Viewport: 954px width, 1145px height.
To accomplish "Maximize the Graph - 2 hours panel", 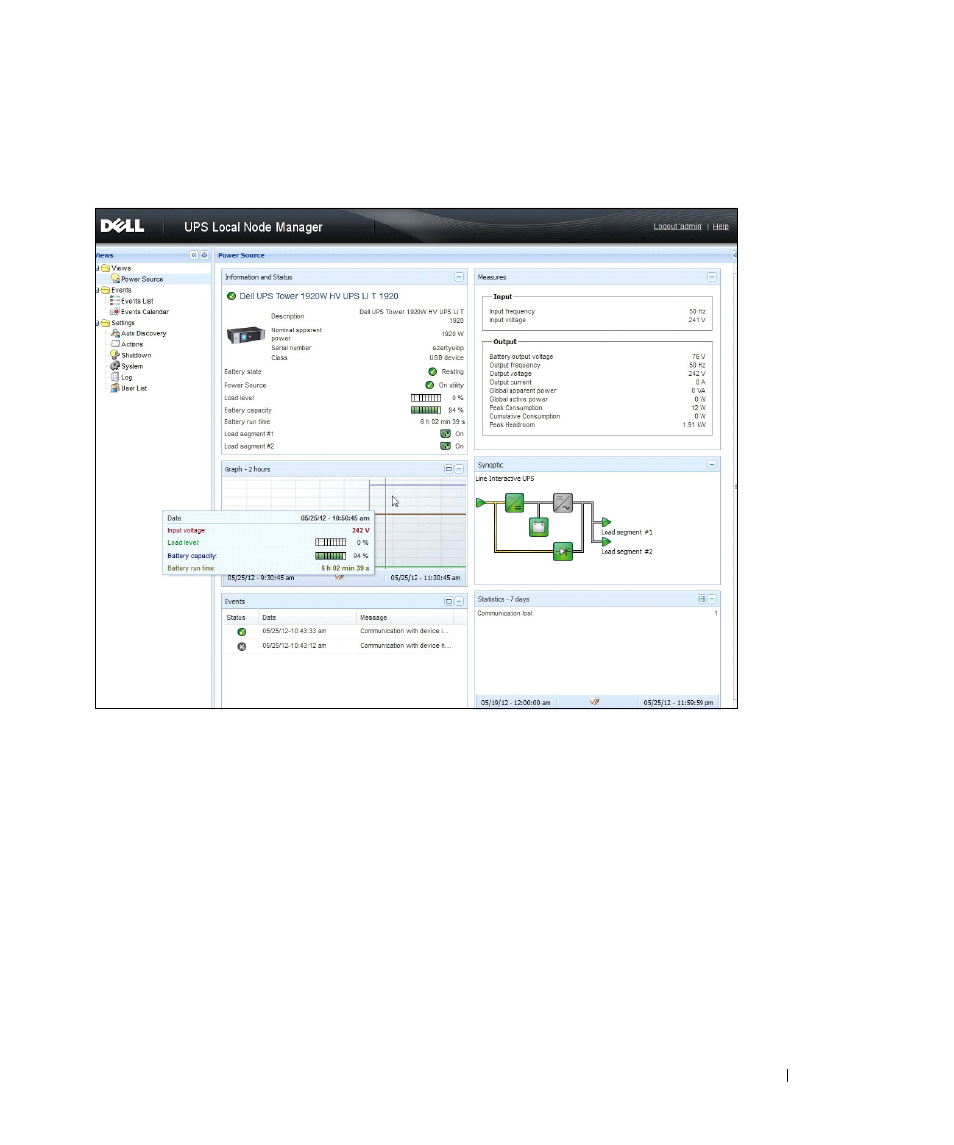I will 449,469.
